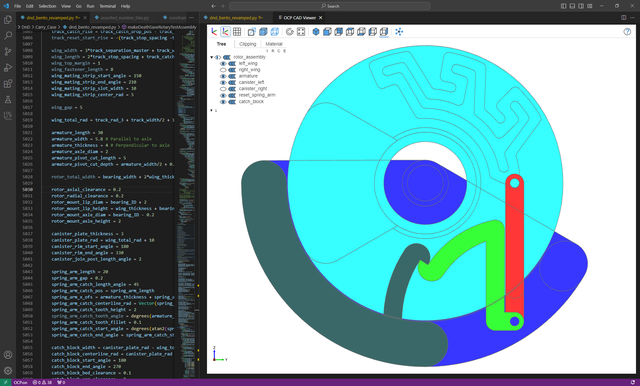Select the Material tab
640x386 pixels.
pyautogui.click(x=274, y=44)
